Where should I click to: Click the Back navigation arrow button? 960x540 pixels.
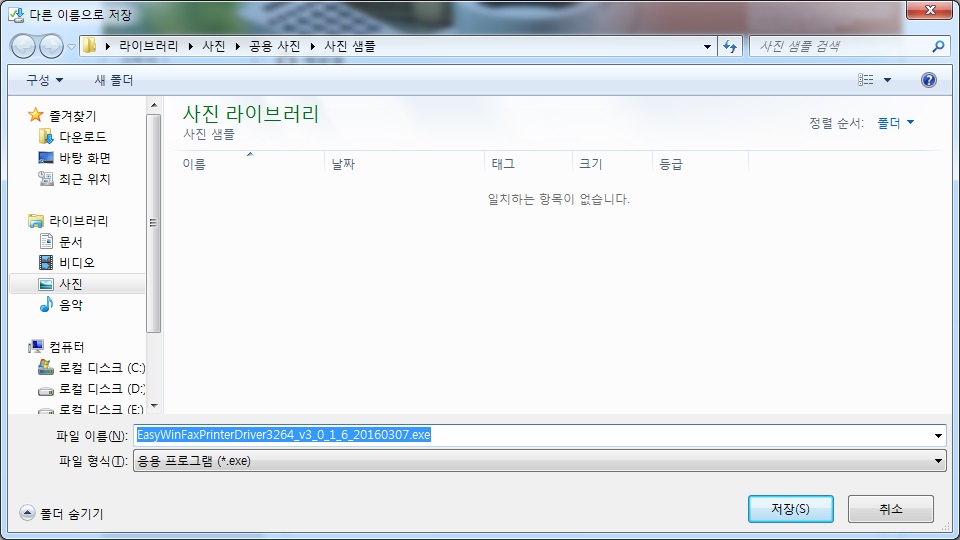(x=23, y=47)
